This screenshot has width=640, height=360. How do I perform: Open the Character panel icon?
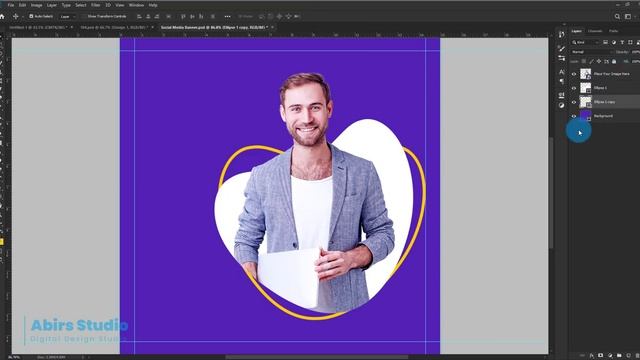(x=562, y=72)
